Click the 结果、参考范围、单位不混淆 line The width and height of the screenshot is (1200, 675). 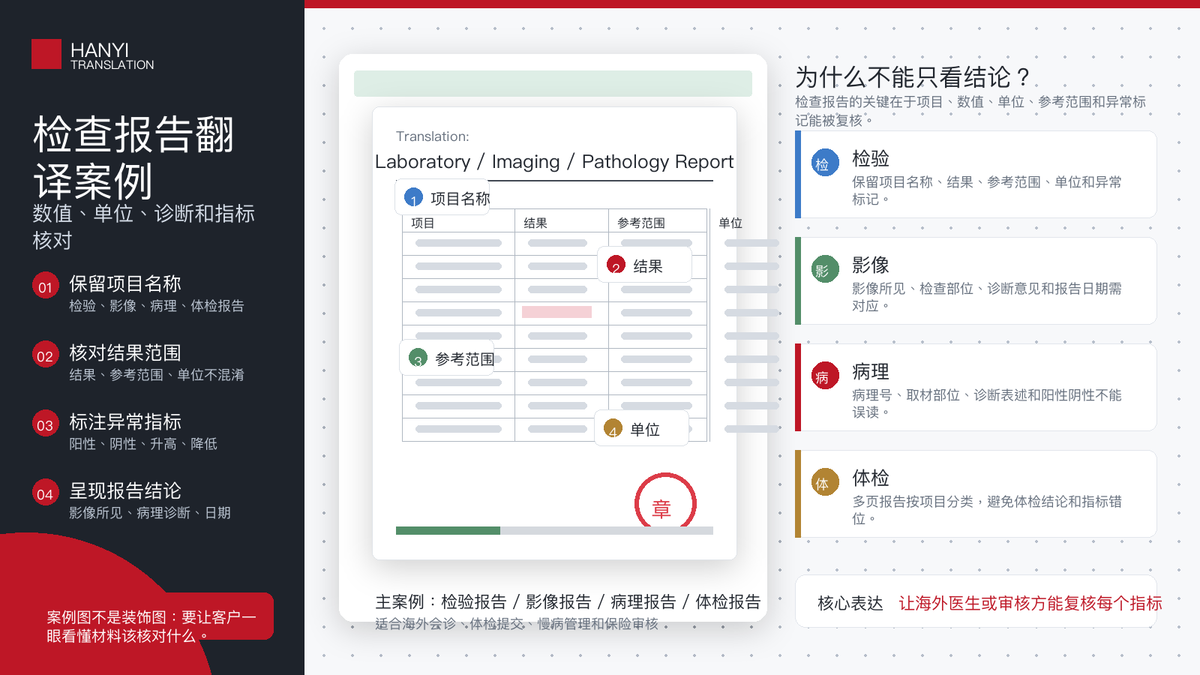[x=156, y=375]
